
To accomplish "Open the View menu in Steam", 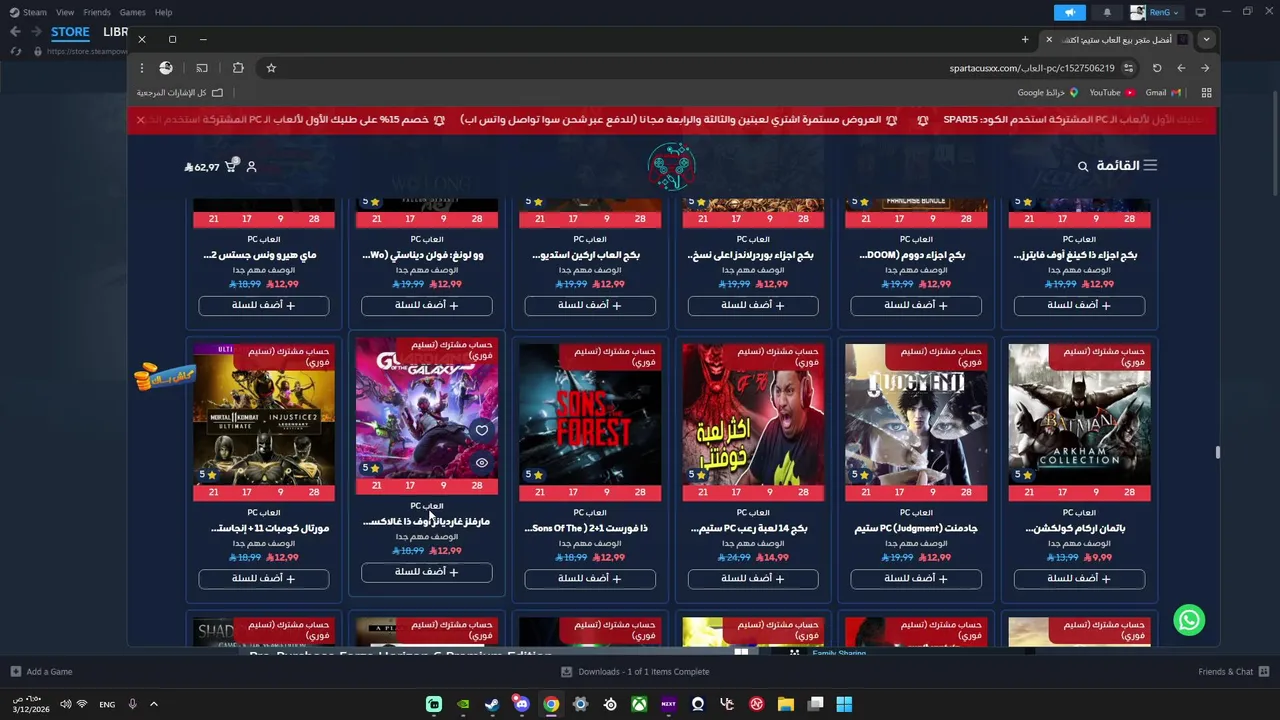I will 65,12.
